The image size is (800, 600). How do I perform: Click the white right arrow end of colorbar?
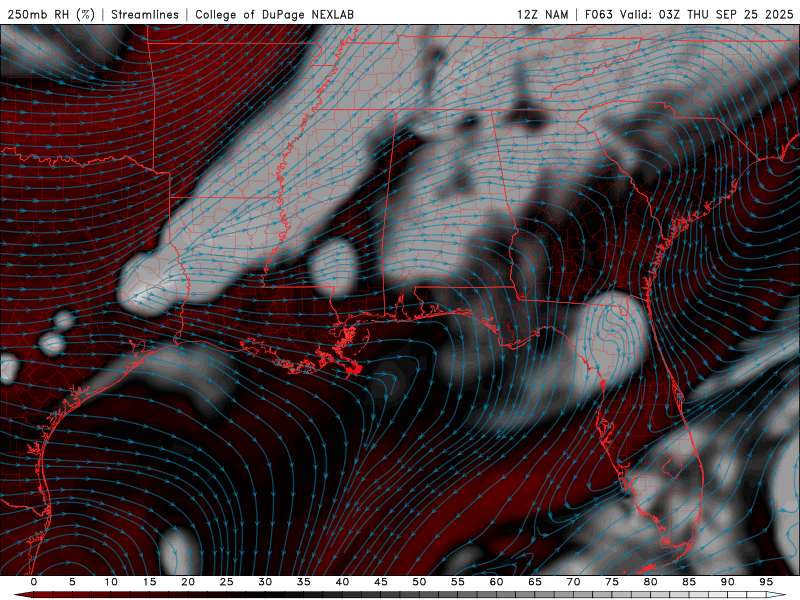coord(776,595)
